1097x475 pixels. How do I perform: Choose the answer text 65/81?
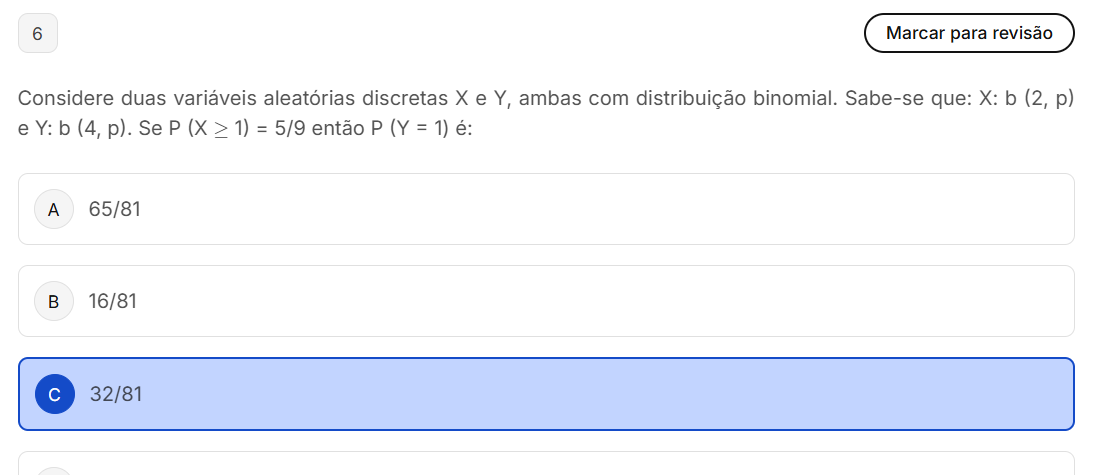[114, 209]
